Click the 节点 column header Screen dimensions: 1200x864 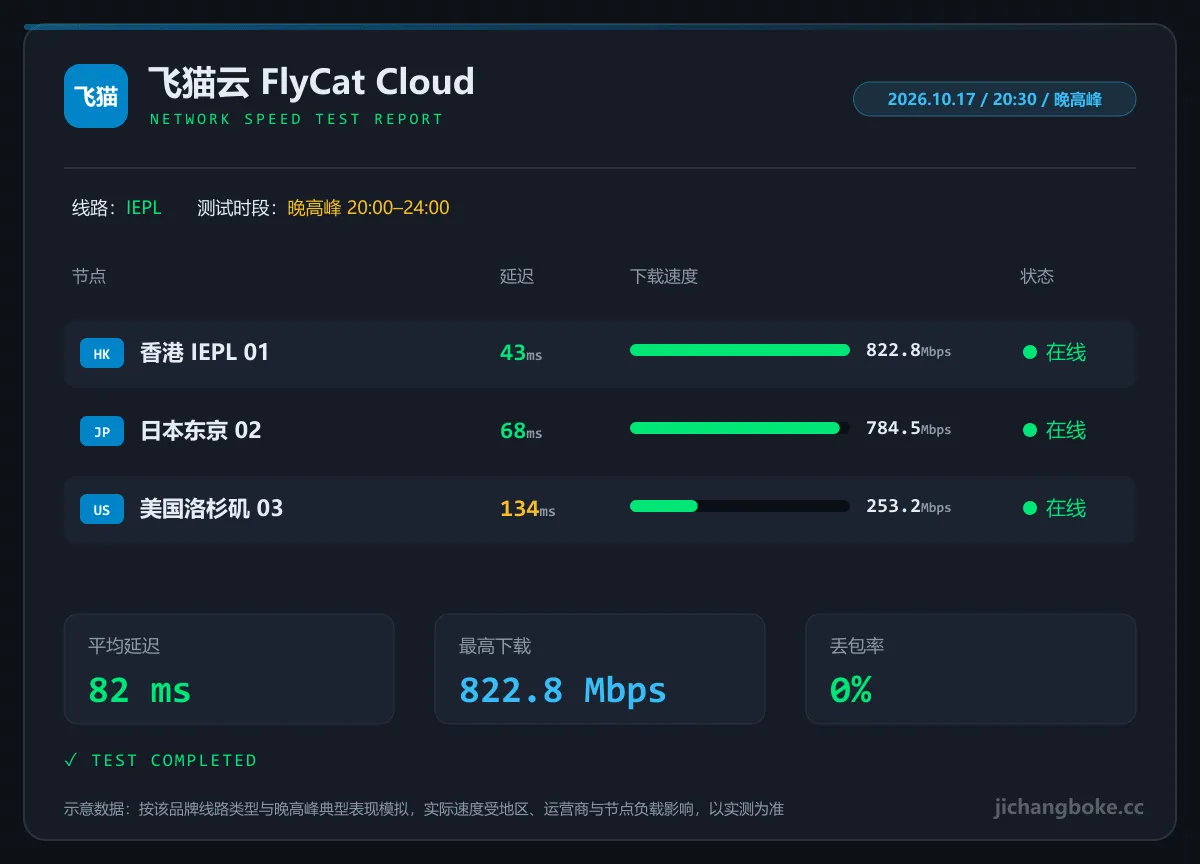pyautogui.click(x=89, y=276)
